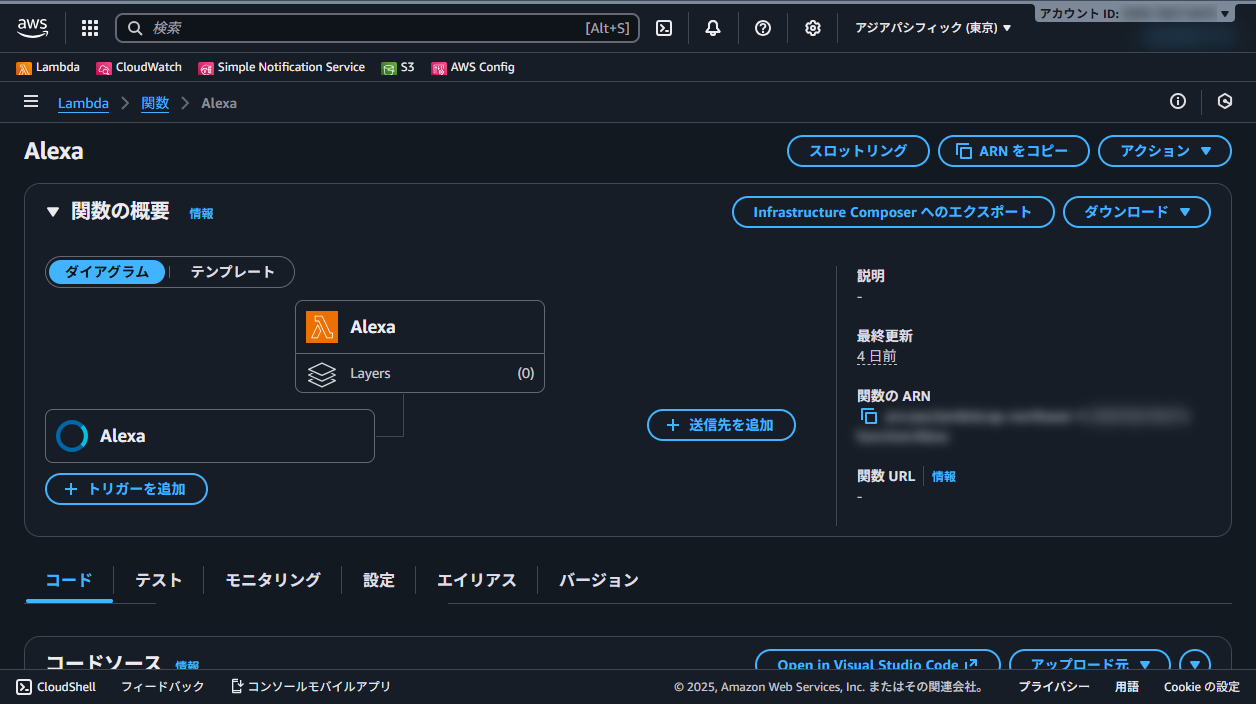Open Simple Notification Service favorite
The image size is (1256, 704).
pos(283,67)
